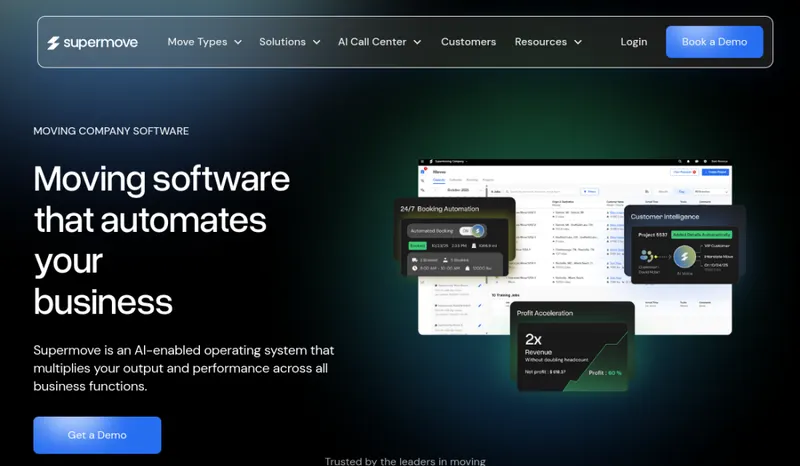This screenshot has height=466, width=800.
Task: Click the Customer Intelligence card title
Action: tap(665, 216)
